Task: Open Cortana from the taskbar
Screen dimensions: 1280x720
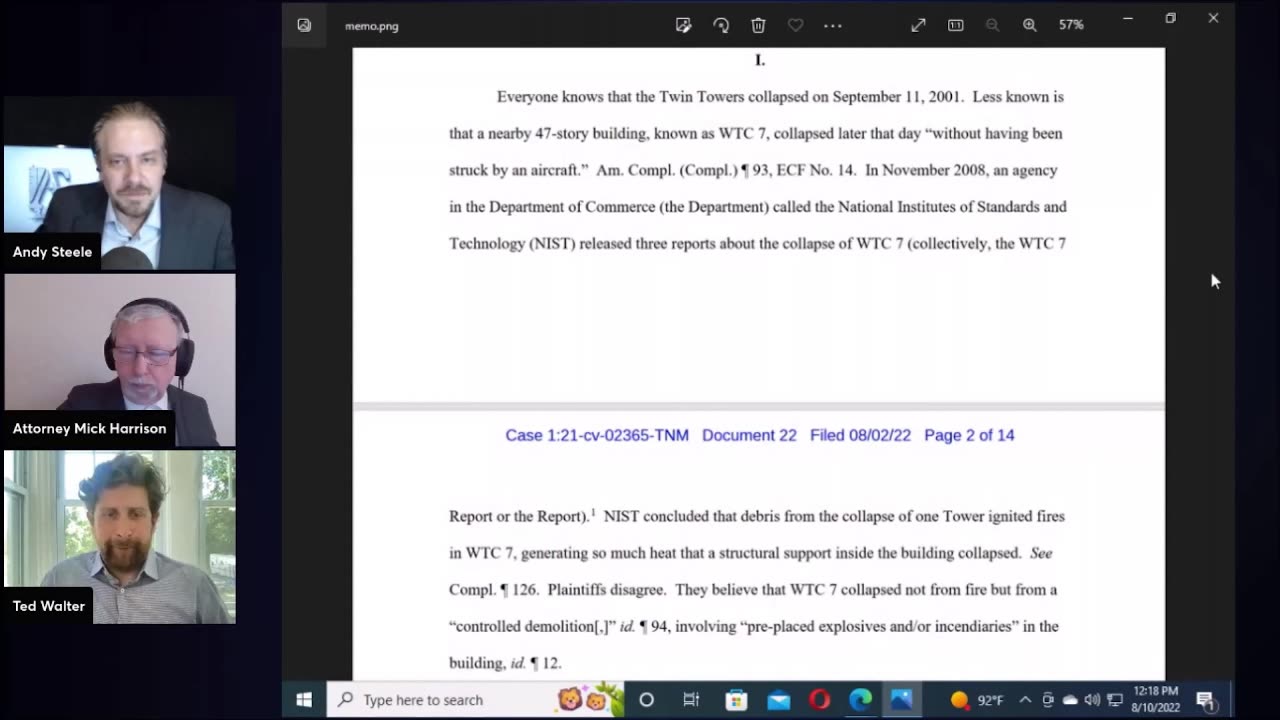Action: click(x=646, y=700)
